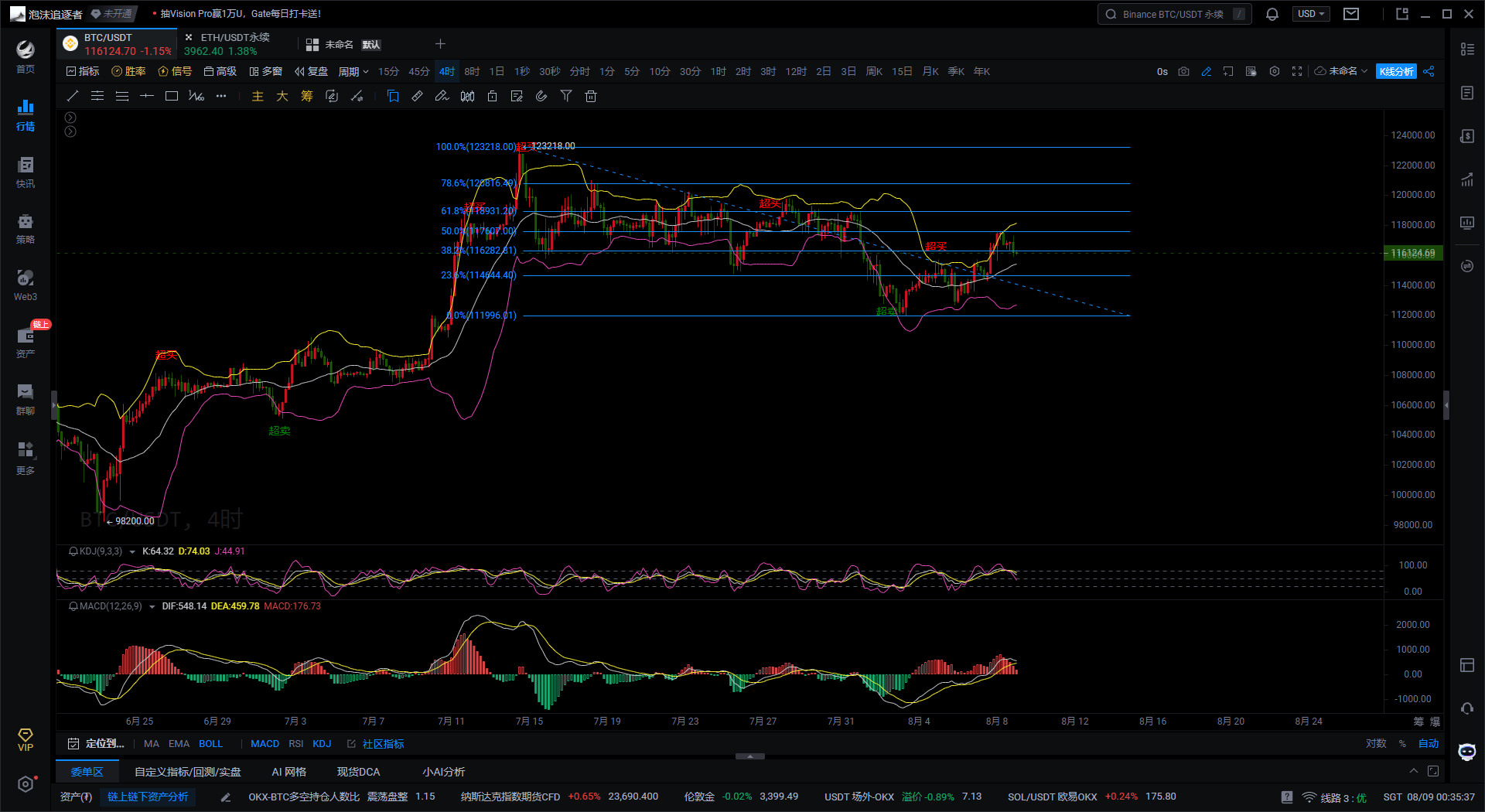The height and width of the screenshot is (812, 1485).
Task: Open the watchlist panel icon at right
Action: [x=1467, y=49]
